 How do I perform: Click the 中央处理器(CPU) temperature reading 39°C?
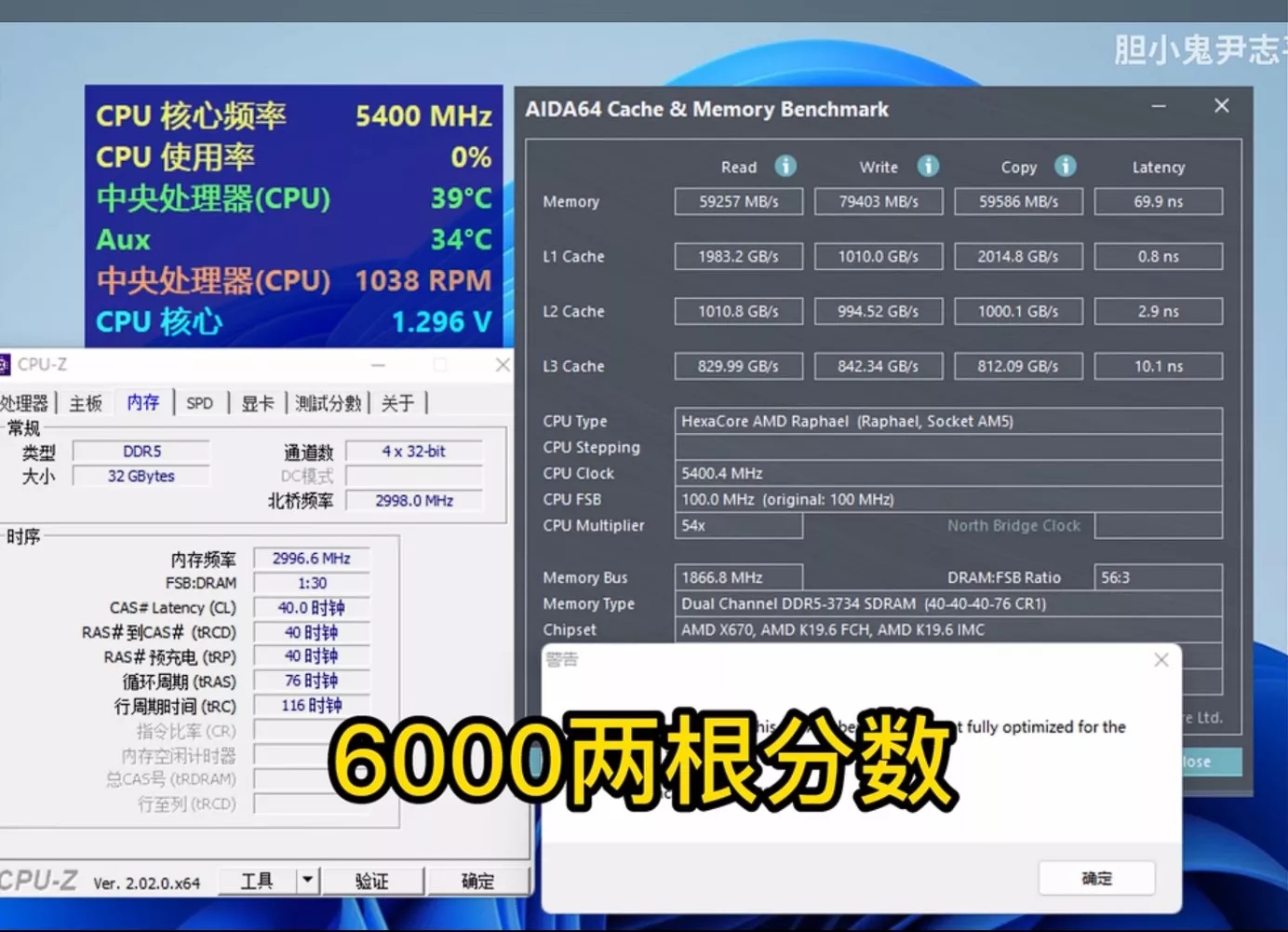click(462, 198)
